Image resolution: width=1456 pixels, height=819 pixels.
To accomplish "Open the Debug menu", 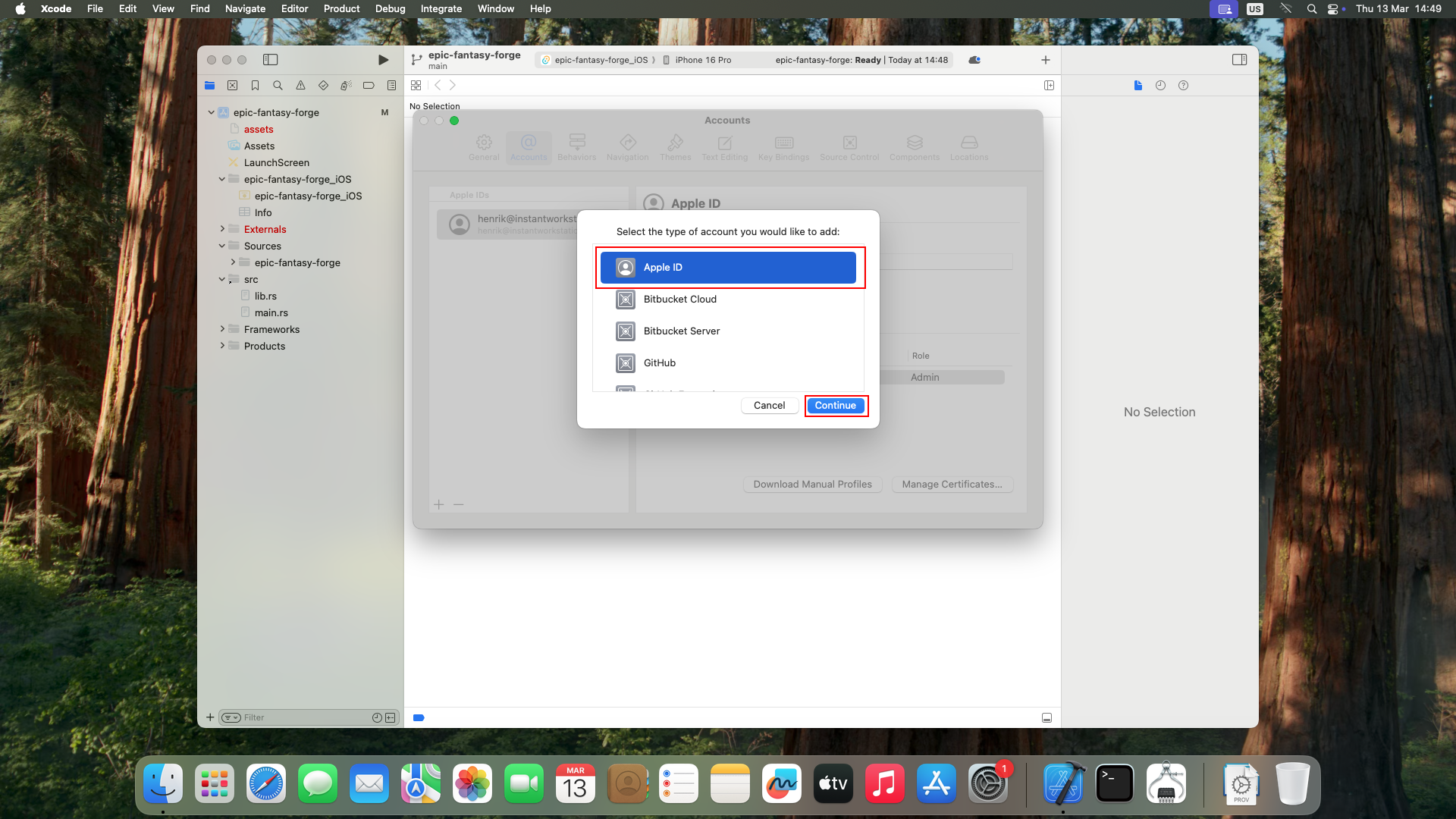I will (x=390, y=8).
